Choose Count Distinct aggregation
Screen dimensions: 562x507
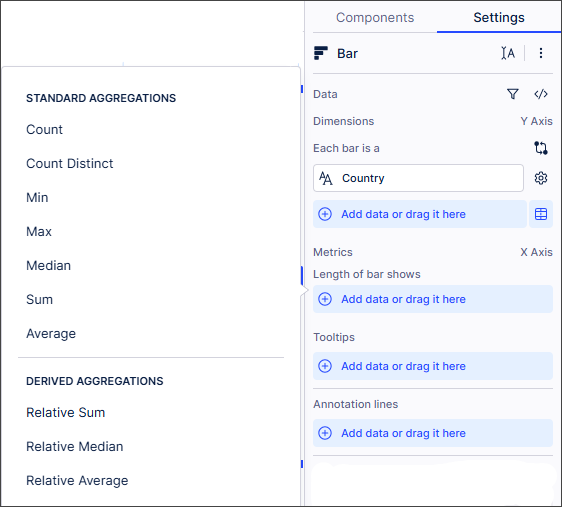70,163
